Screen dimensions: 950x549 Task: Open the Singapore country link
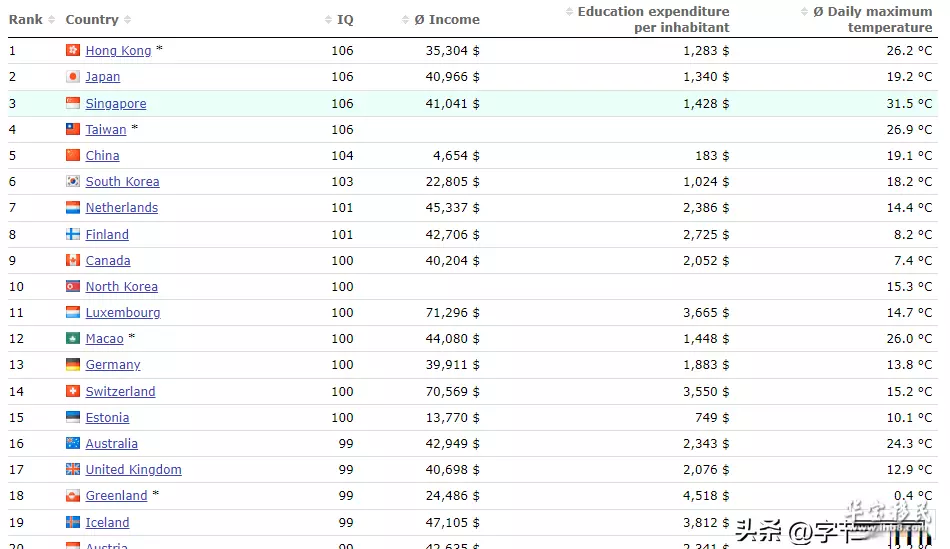(x=116, y=103)
